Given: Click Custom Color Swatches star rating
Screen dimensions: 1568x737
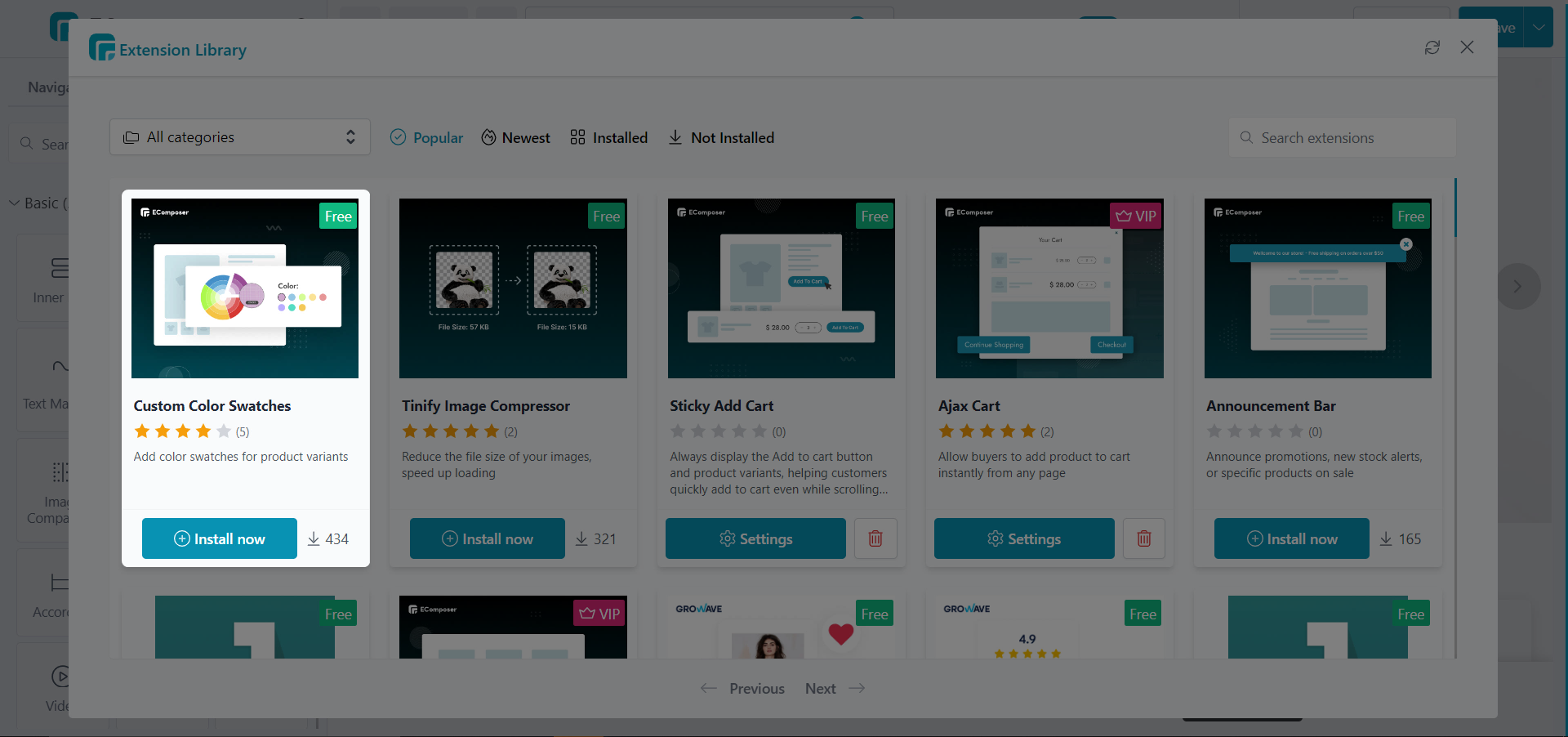Looking at the screenshot, I should [x=183, y=431].
